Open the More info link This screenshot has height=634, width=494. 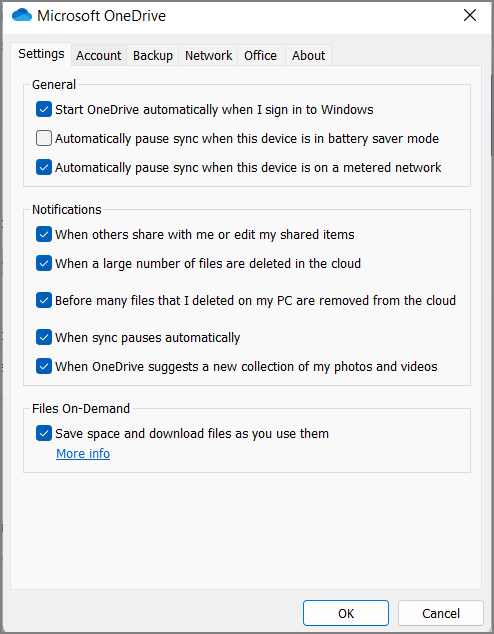tap(83, 454)
